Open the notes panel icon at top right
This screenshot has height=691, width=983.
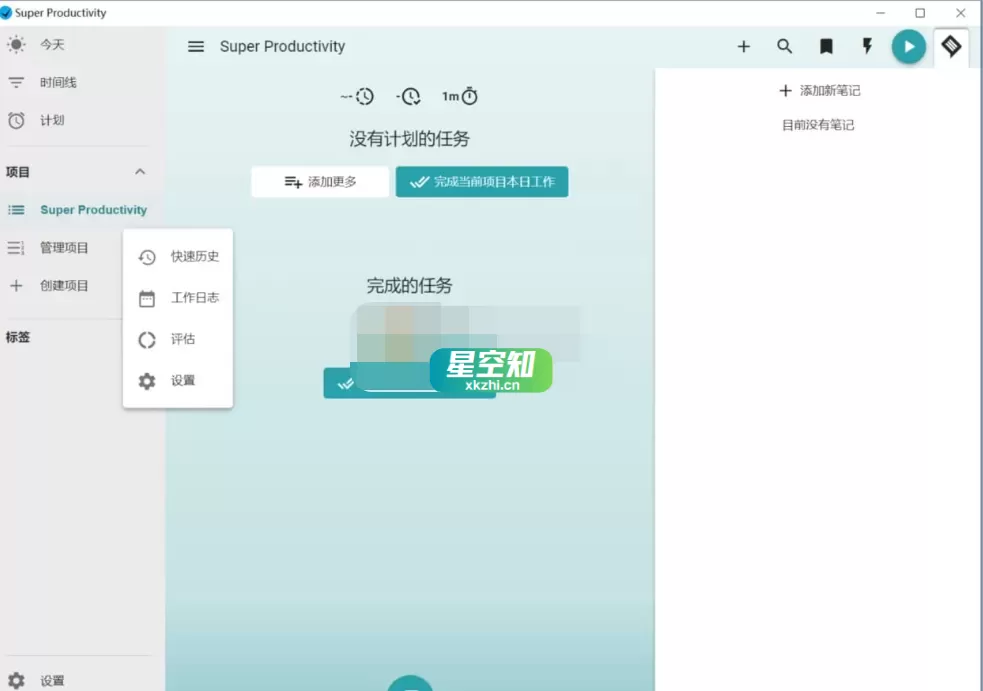950,46
